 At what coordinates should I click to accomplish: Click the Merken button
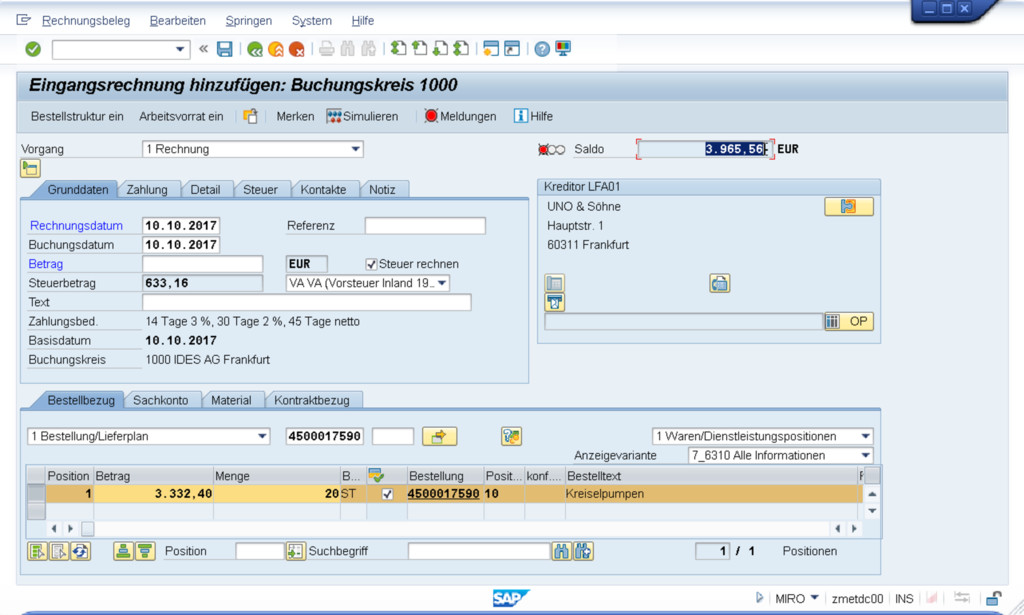click(295, 116)
